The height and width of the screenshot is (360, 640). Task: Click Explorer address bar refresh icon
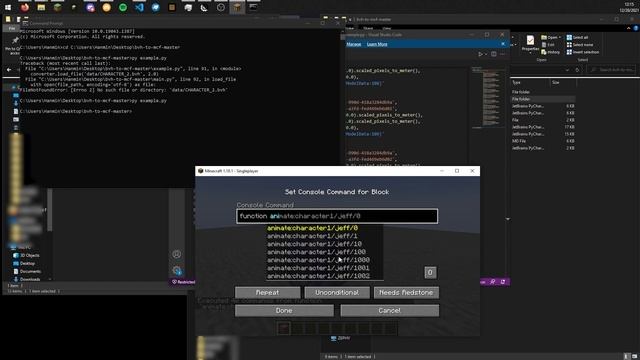point(577,70)
